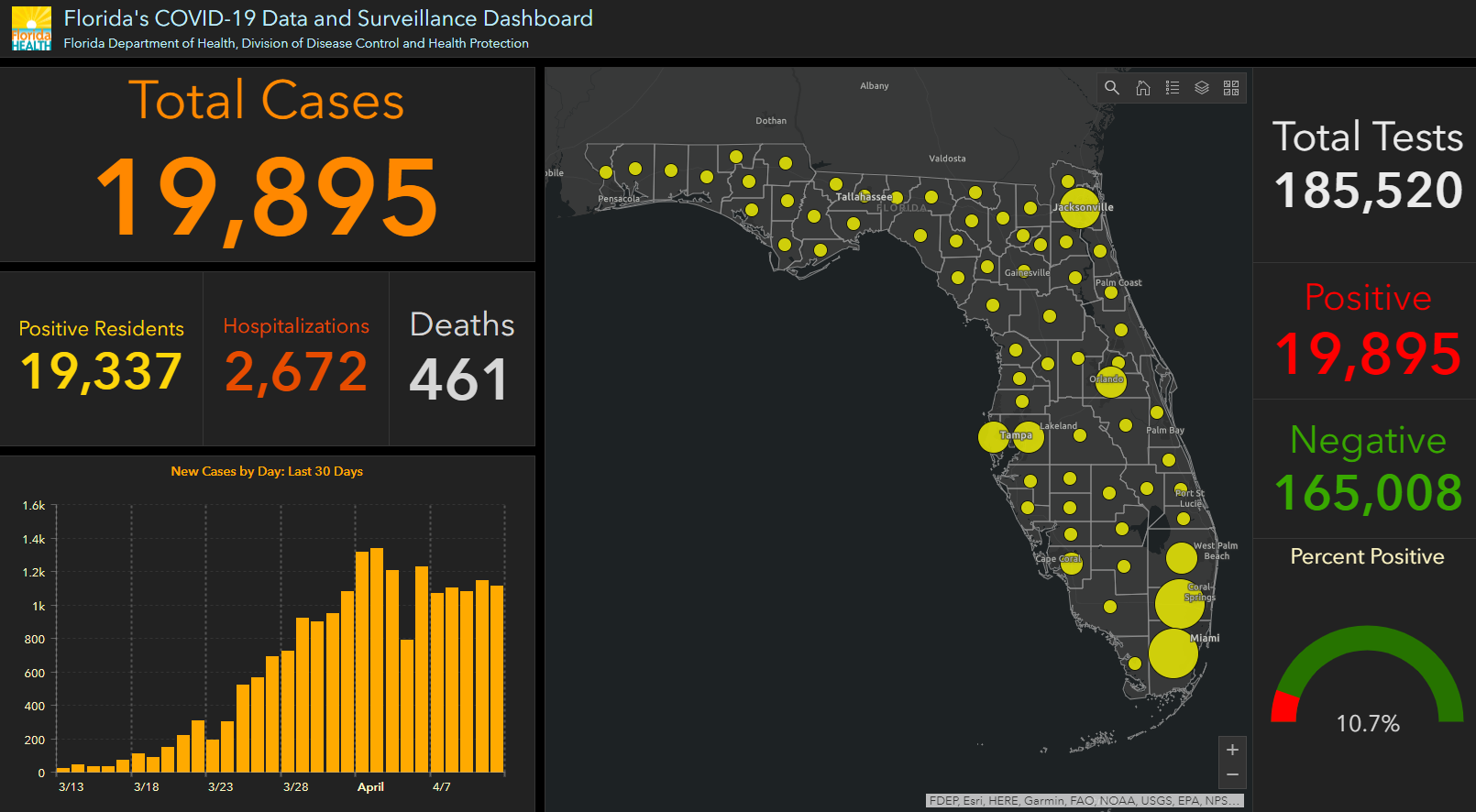Click the Tallahassee map label
Viewport: 1476px width, 812px height.
click(x=864, y=197)
